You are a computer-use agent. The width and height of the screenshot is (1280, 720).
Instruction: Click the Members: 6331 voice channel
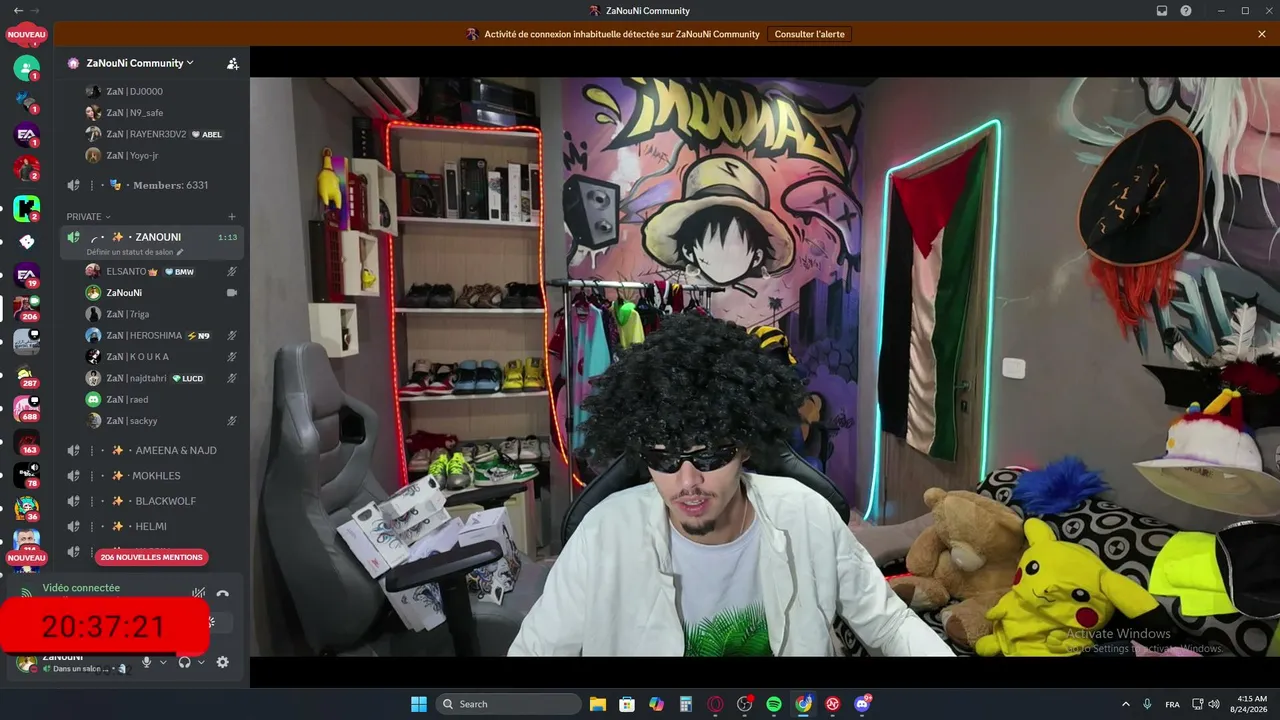click(152, 185)
